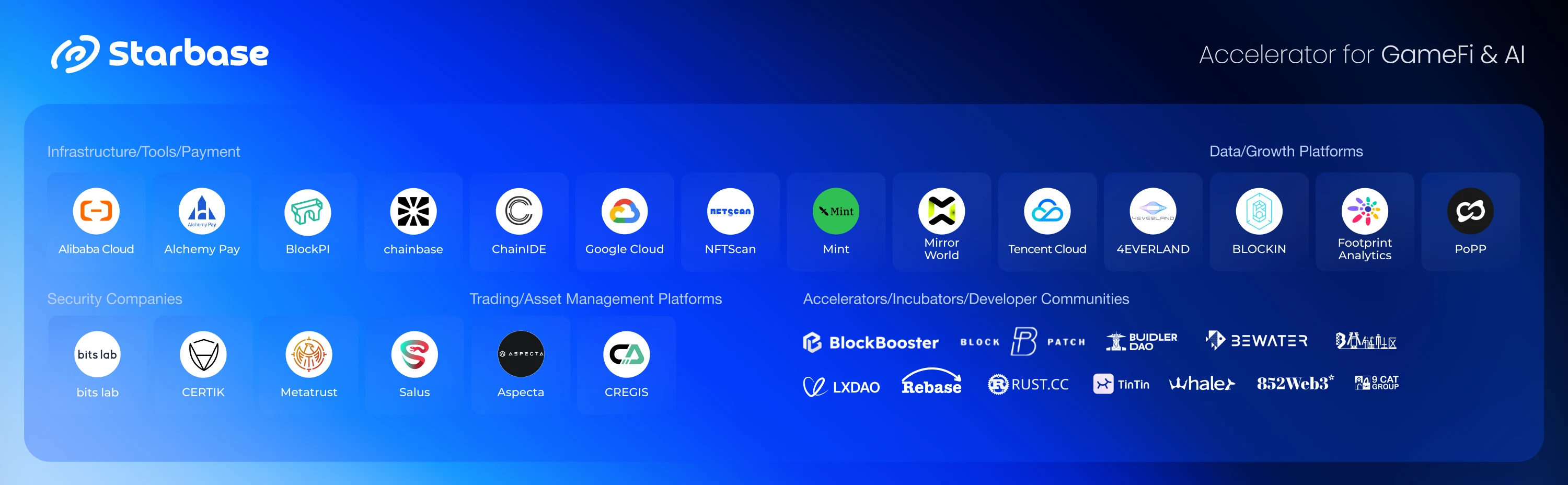
Task: Select the chainbase icon
Action: (x=413, y=211)
